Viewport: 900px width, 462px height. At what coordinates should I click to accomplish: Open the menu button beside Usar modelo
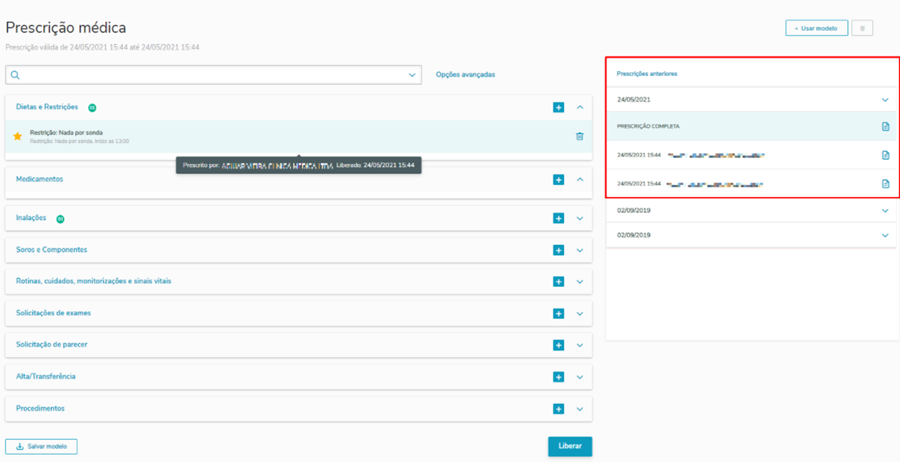pyautogui.click(x=862, y=28)
